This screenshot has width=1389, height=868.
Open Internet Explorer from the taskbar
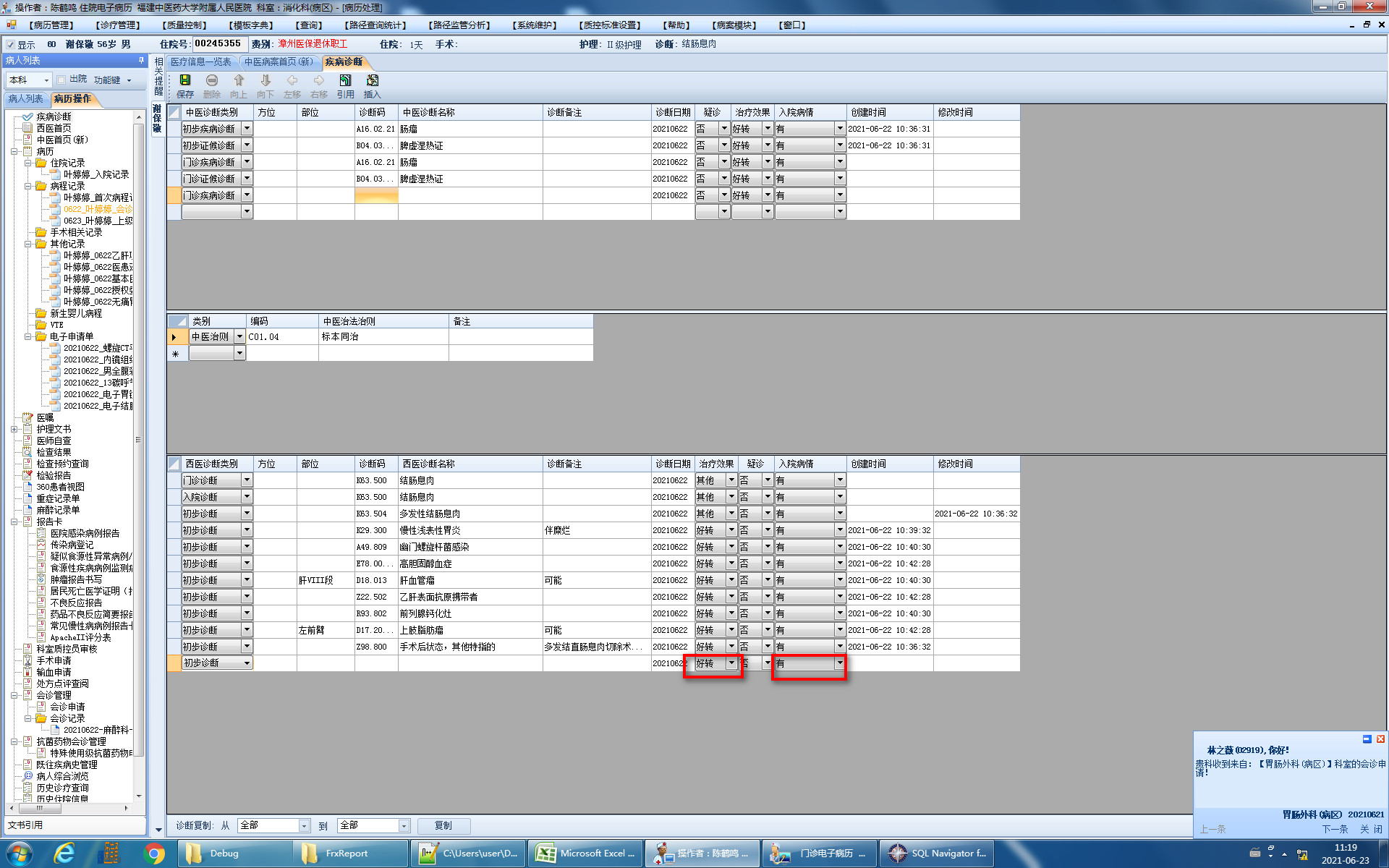pyautogui.click(x=64, y=854)
